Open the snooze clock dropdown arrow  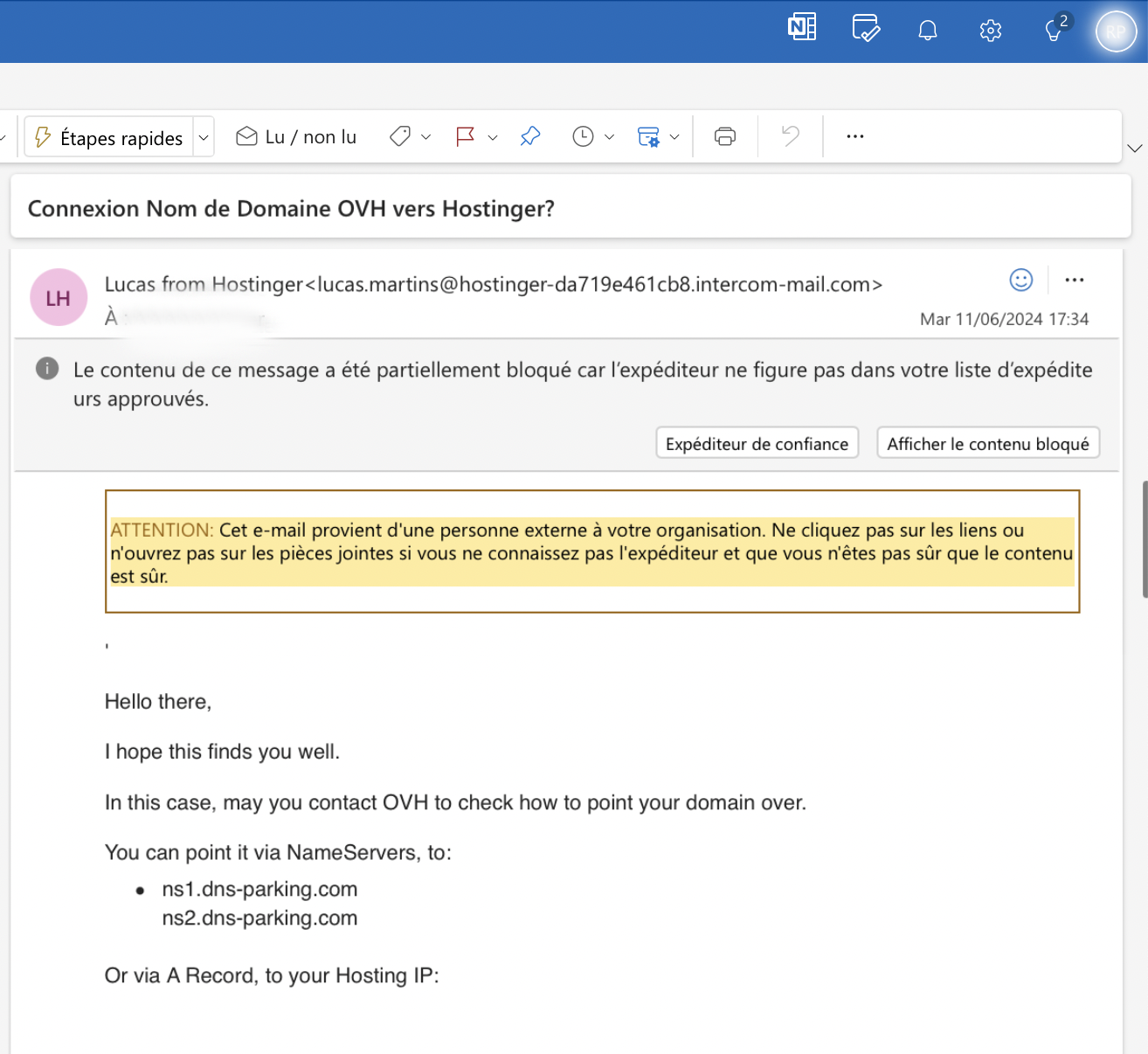pos(610,137)
